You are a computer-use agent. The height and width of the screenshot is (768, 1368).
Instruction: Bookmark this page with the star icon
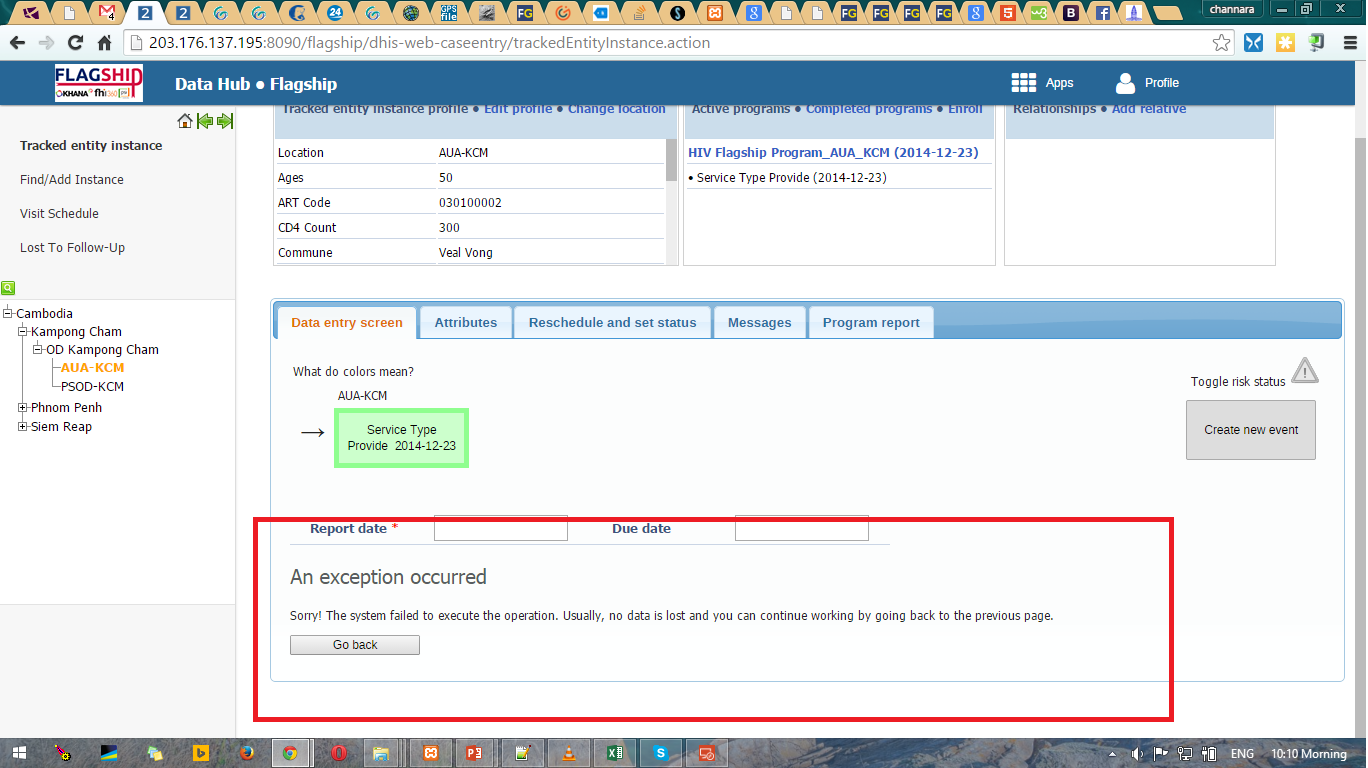click(1221, 43)
